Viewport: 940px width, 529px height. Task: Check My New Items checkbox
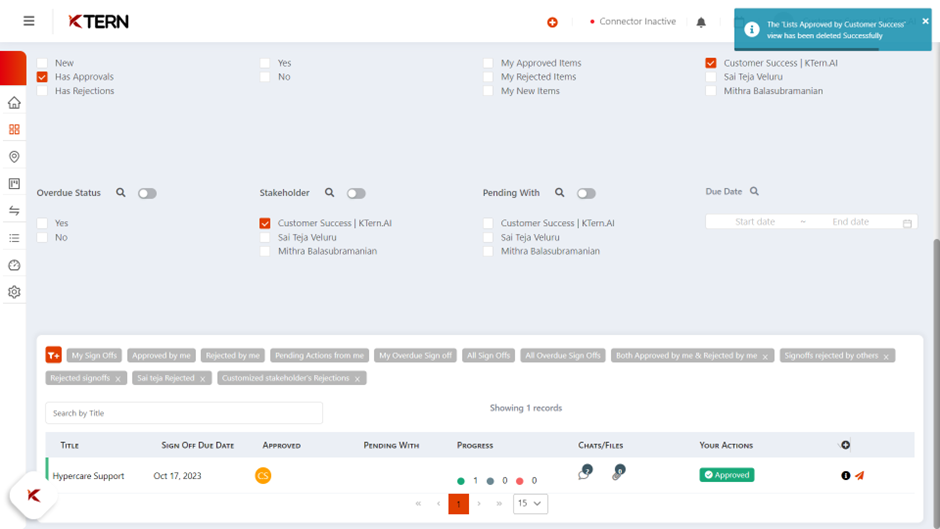[x=488, y=91]
